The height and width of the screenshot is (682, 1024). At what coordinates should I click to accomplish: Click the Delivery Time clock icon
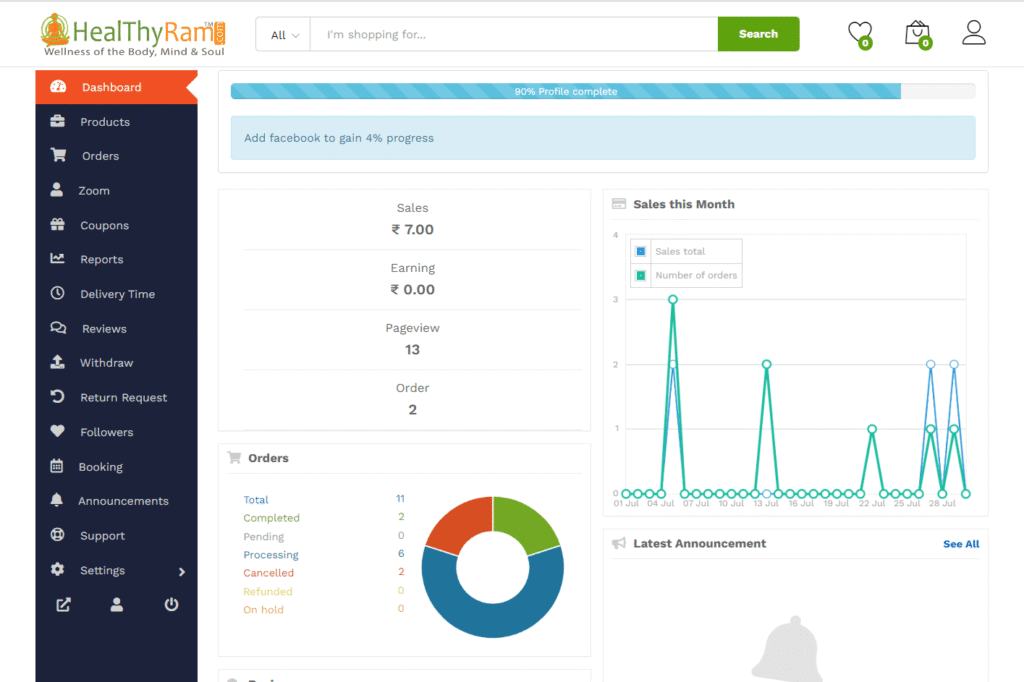[57, 293]
